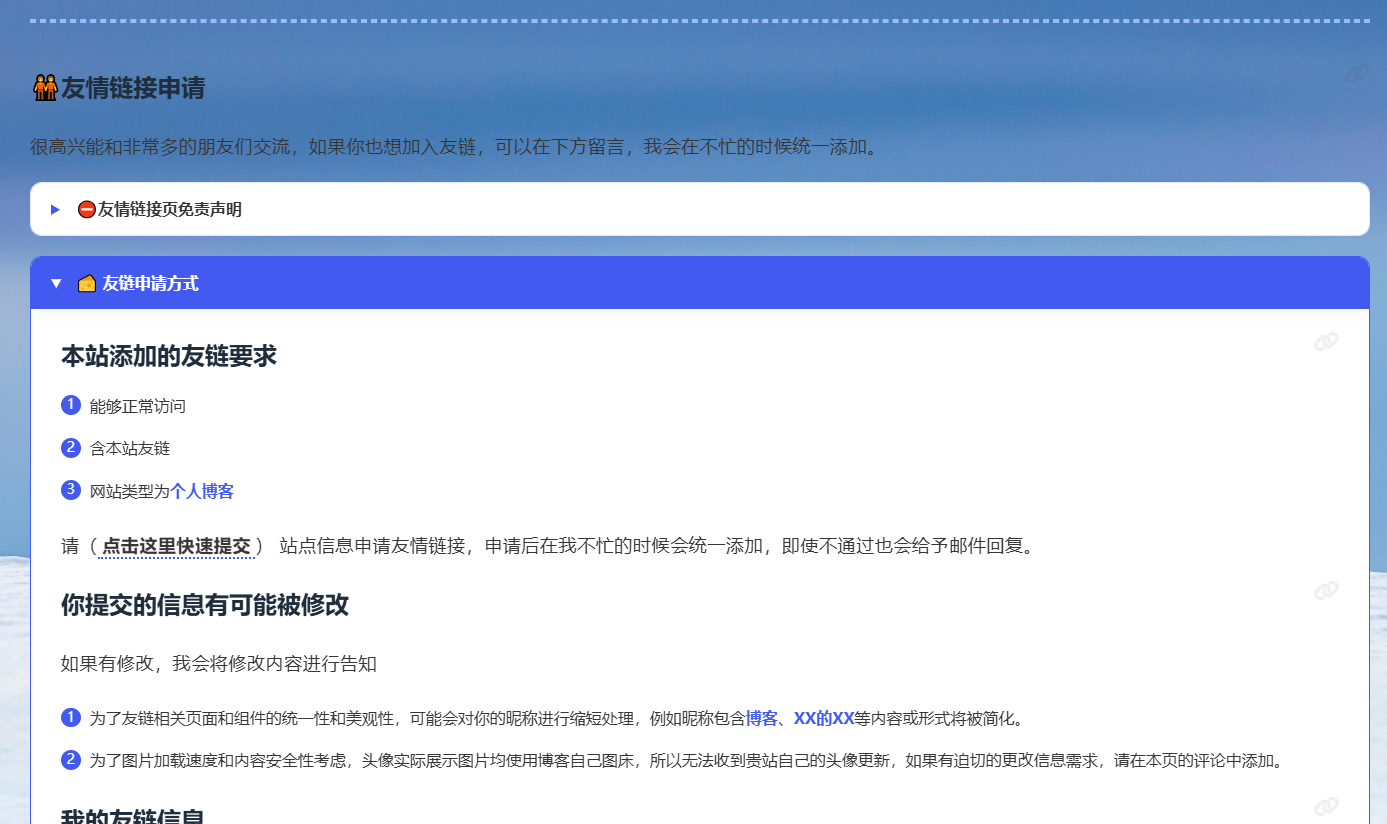Click number 3 badge beside 网站类型为

coord(71,490)
